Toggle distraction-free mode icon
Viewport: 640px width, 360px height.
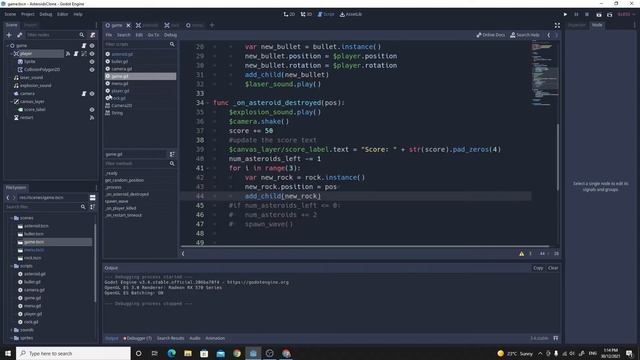pos(557,25)
